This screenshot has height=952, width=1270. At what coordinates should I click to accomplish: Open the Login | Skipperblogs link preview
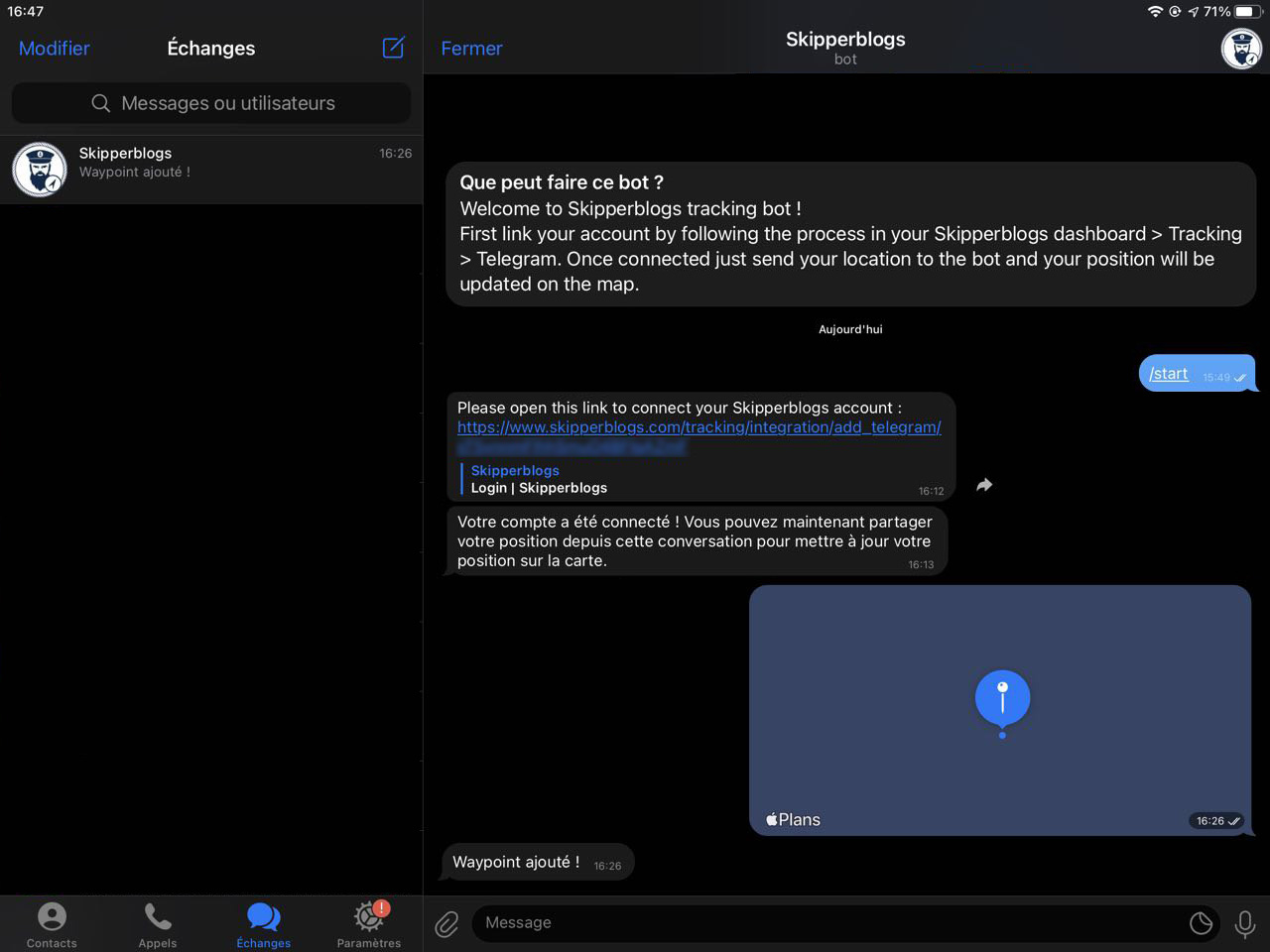pyautogui.click(x=539, y=479)
